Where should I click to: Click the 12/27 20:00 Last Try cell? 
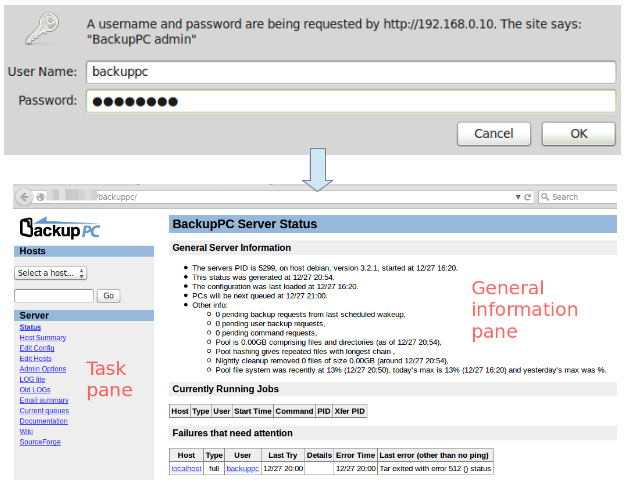coord(283,469)
